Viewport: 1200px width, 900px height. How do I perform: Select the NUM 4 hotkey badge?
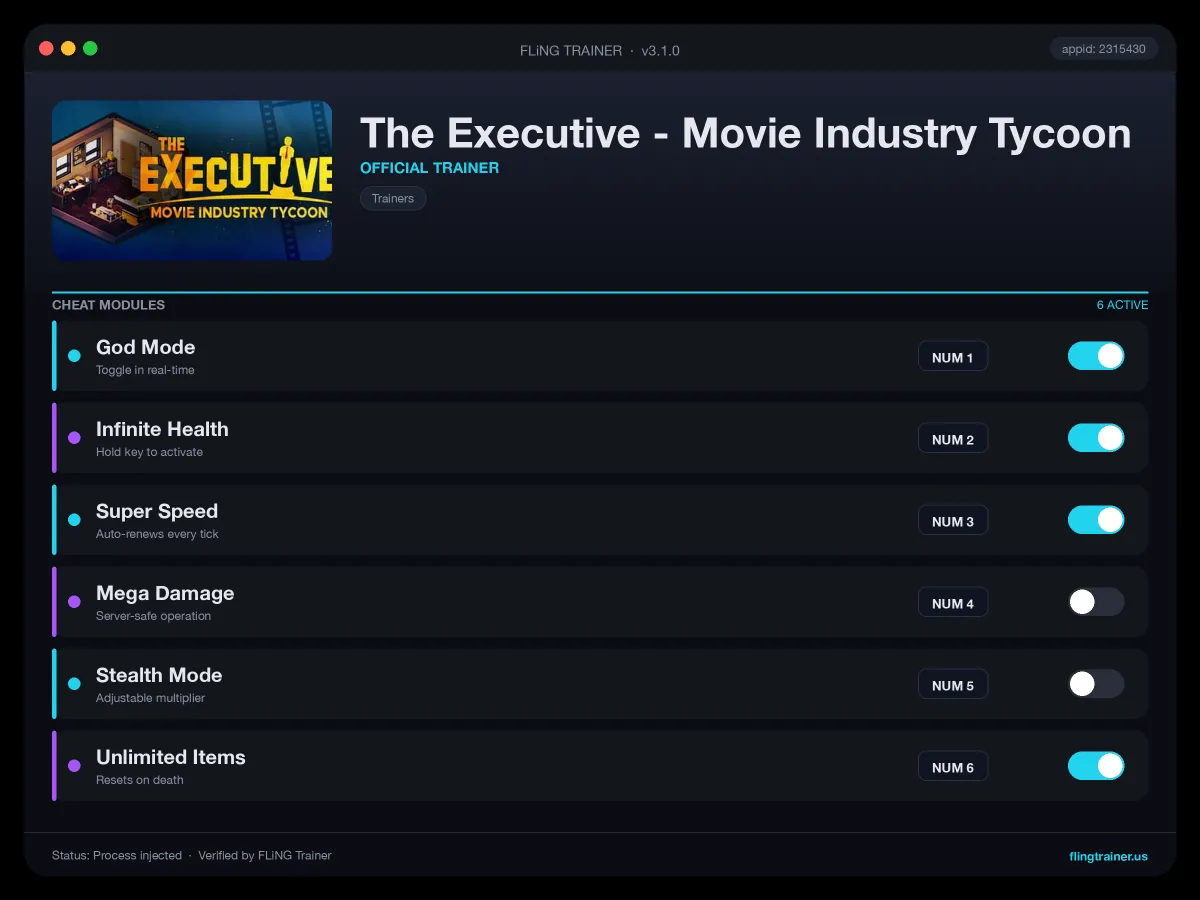point(953,603)
